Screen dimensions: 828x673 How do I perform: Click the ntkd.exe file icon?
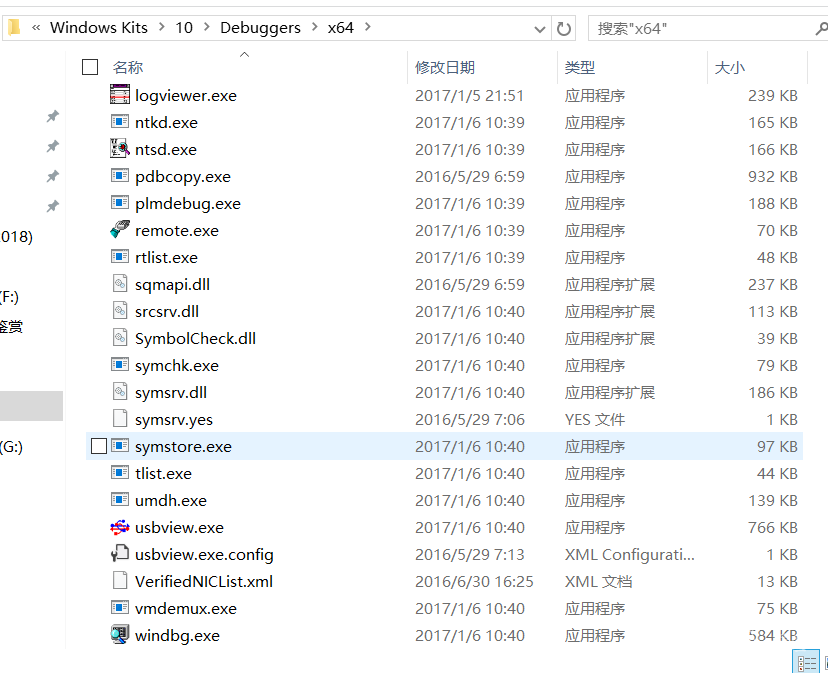tap(120, 121)
